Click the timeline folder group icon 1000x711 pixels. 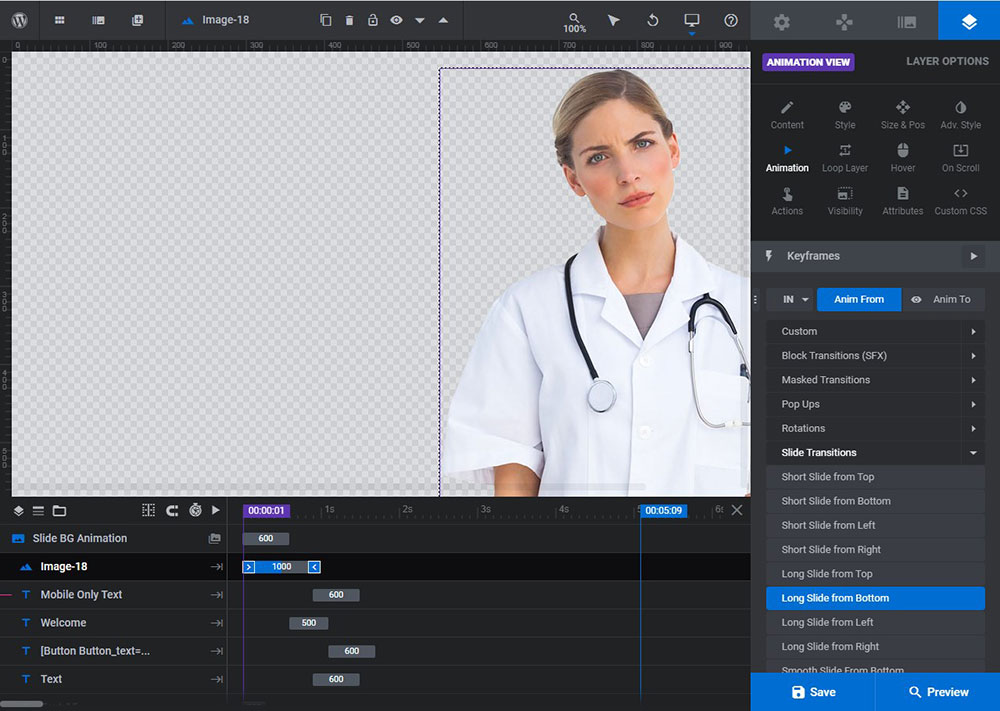tap(59, 511)
